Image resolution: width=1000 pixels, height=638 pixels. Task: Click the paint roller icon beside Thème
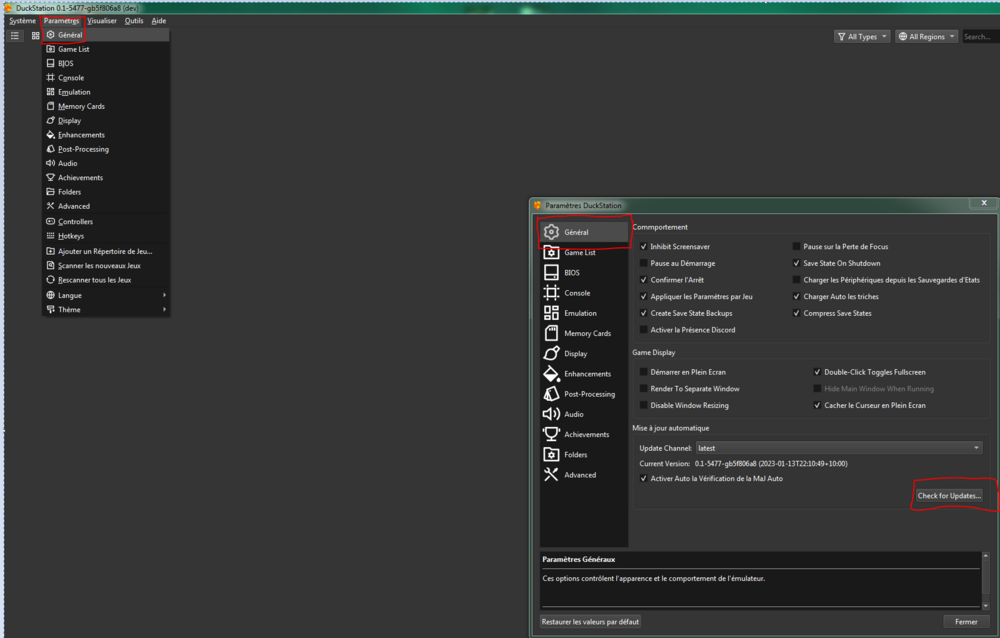click(x=50, y=309)
